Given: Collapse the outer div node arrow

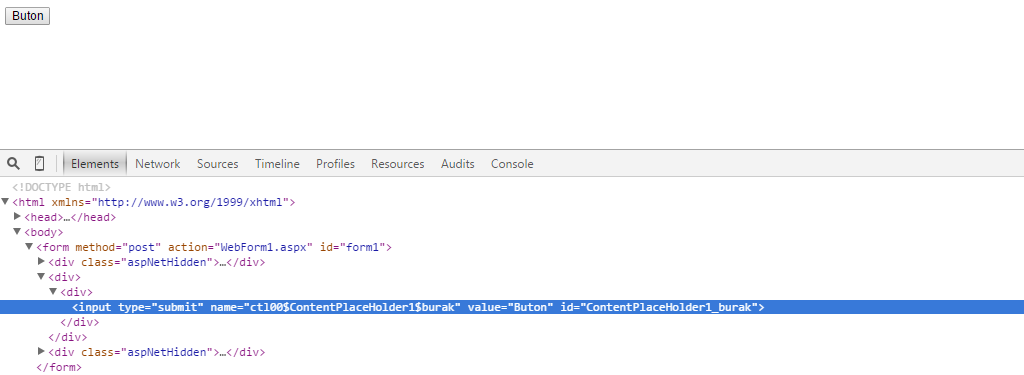Looking at the screenshot, I should pos(40,276).
